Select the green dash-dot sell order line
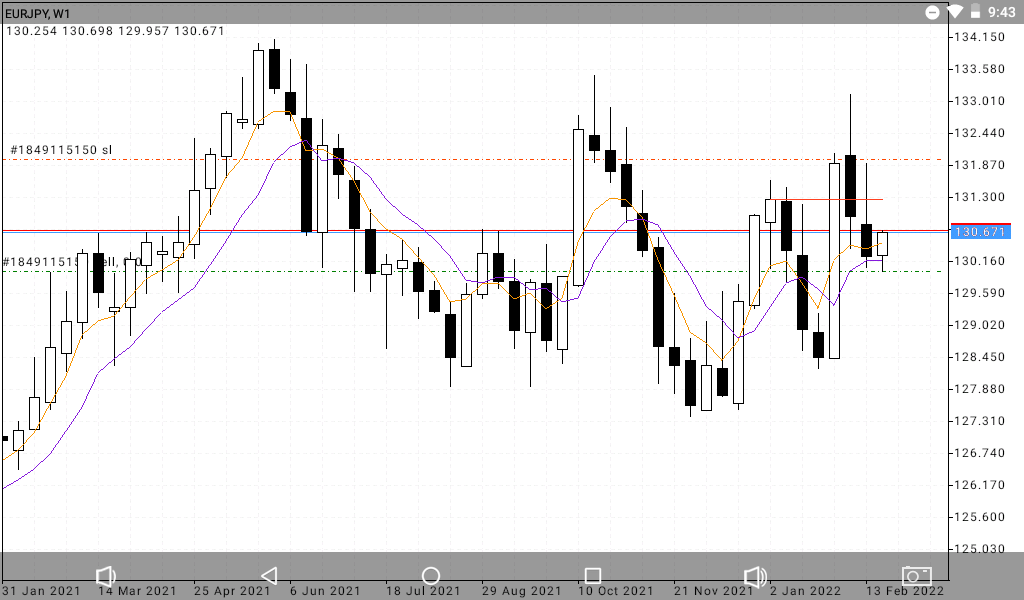Screen dimensions: 1024x600 (x=473, y=271)
